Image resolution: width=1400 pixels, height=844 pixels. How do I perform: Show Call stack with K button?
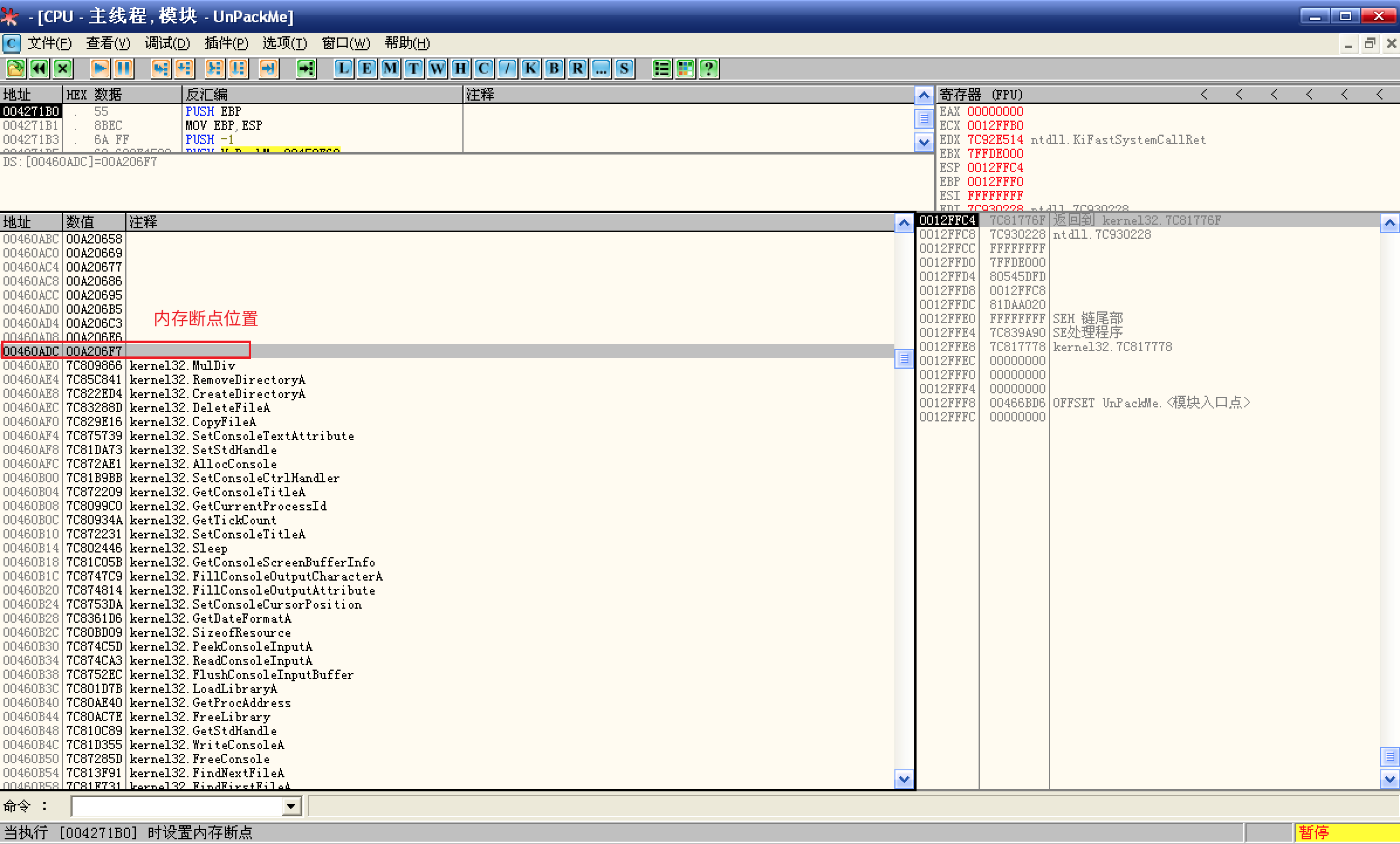531,69
